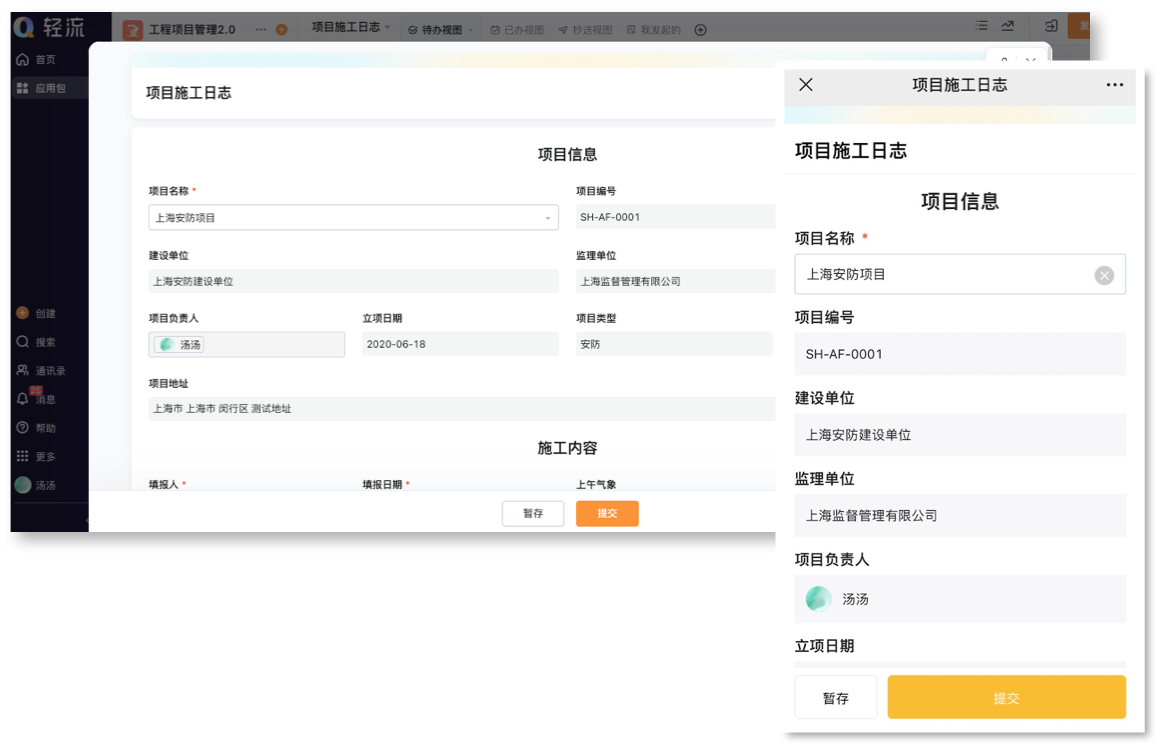Open the 首页 home icon in sidebar

pos(23,60)
